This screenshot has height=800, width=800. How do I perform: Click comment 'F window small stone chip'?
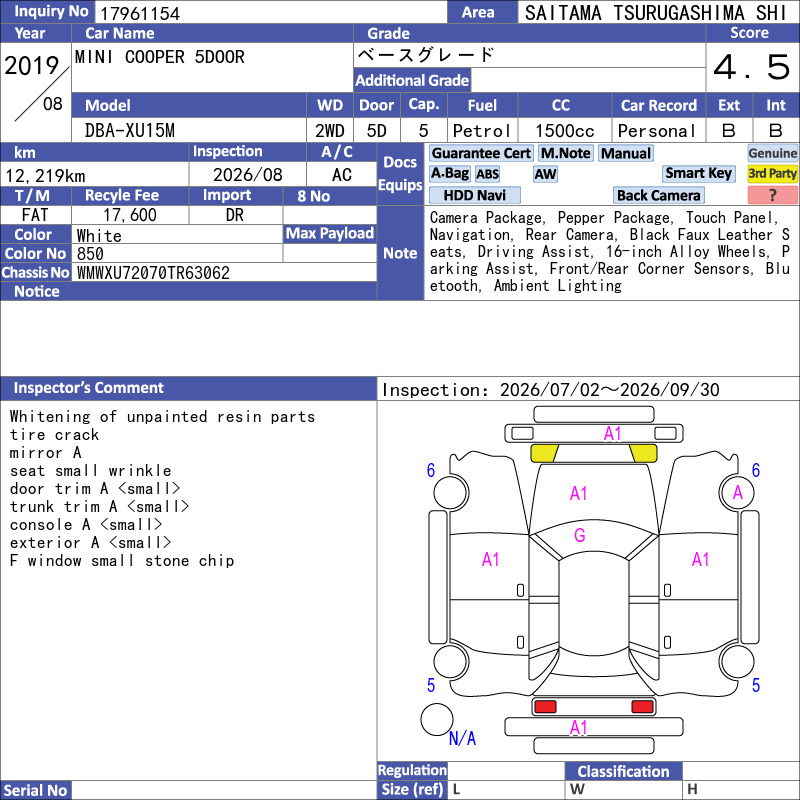click(x=122, y=561)
